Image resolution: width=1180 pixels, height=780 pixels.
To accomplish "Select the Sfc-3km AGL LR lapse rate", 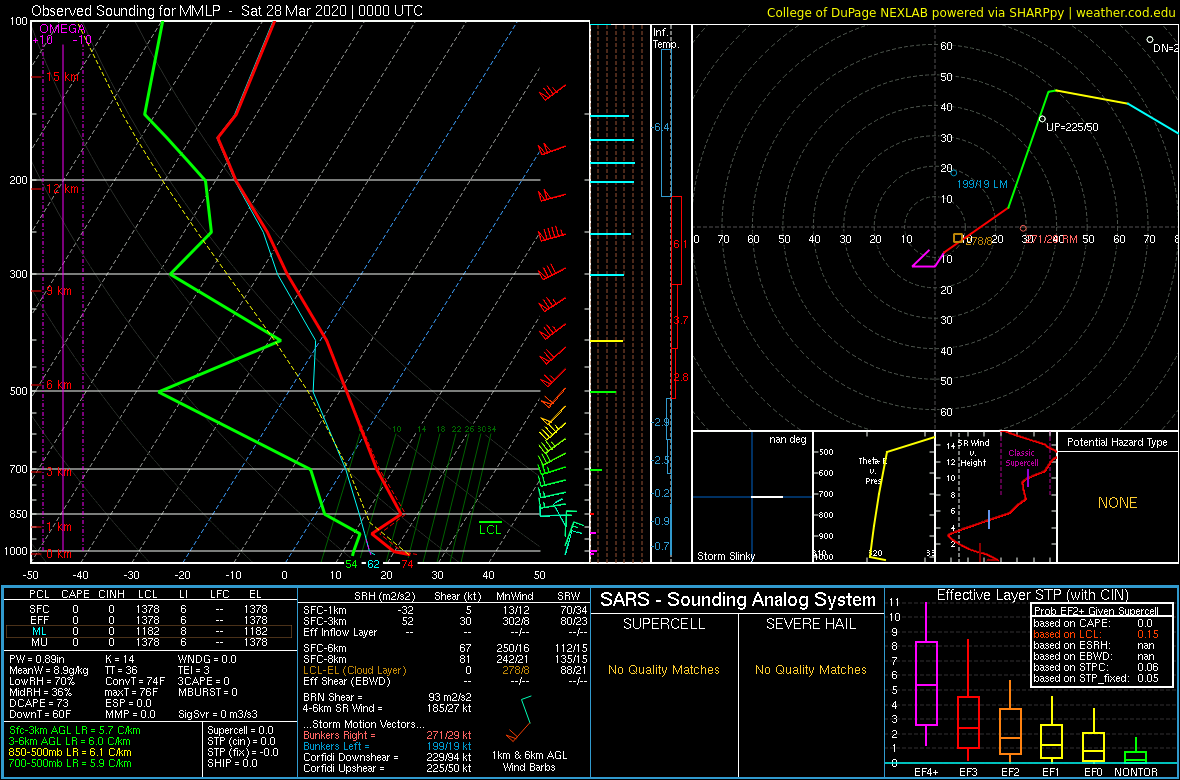I will click(x=75, y=731).
